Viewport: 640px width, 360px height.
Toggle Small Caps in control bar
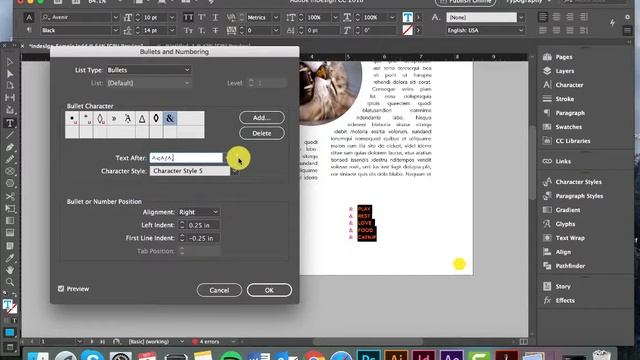click(x=188, y=31)
